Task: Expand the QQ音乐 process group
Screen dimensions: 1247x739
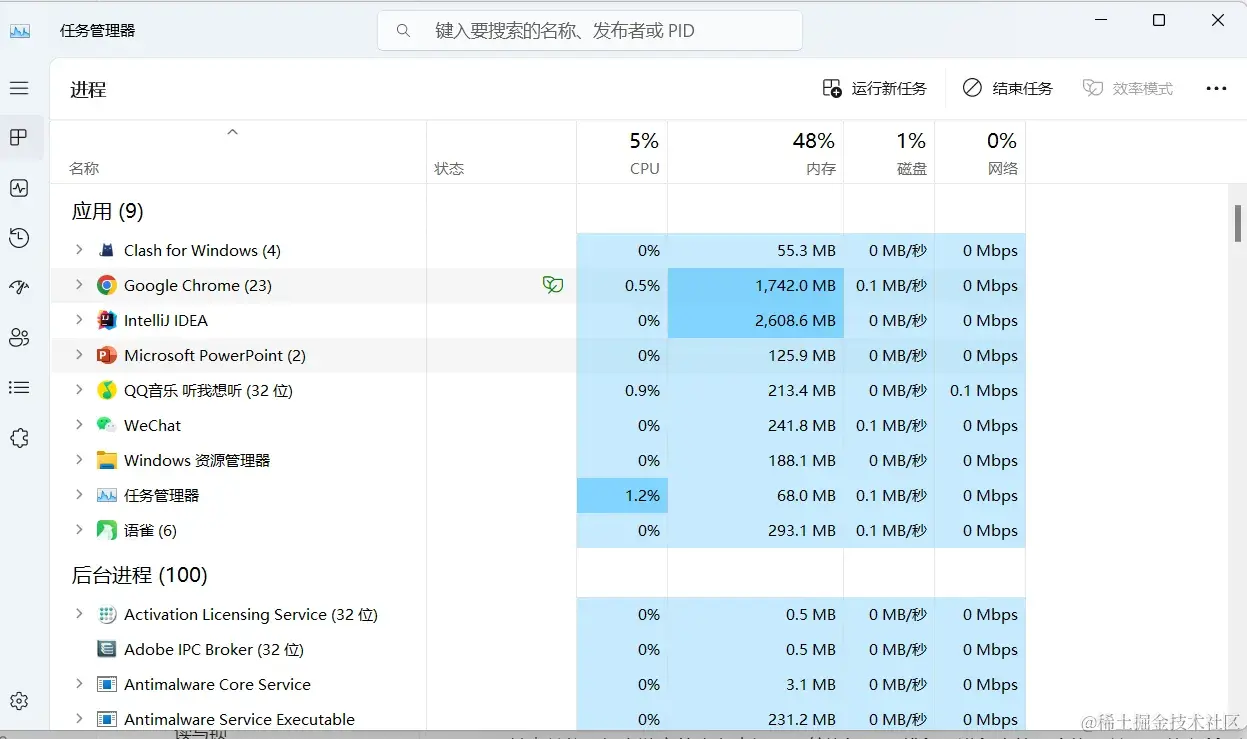Action: point(79,390)
